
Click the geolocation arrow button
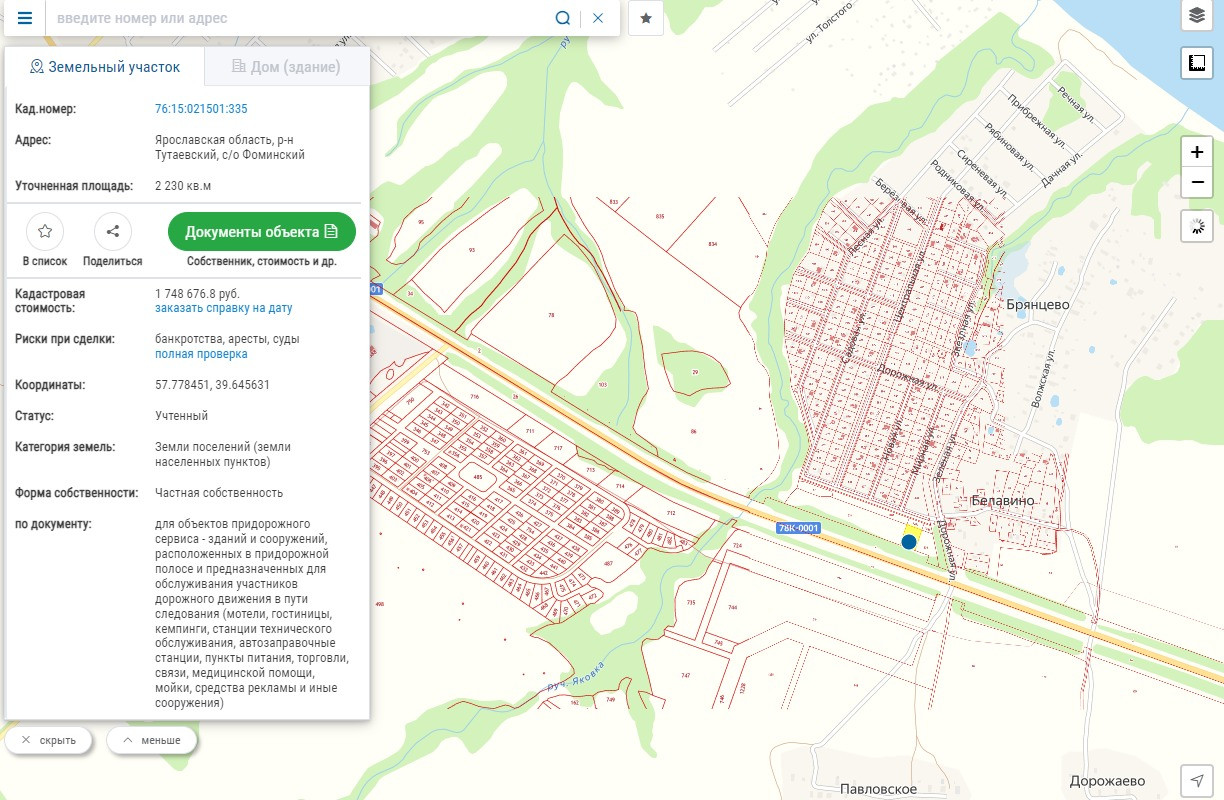pyautogui.click(x=1196, y=780)
